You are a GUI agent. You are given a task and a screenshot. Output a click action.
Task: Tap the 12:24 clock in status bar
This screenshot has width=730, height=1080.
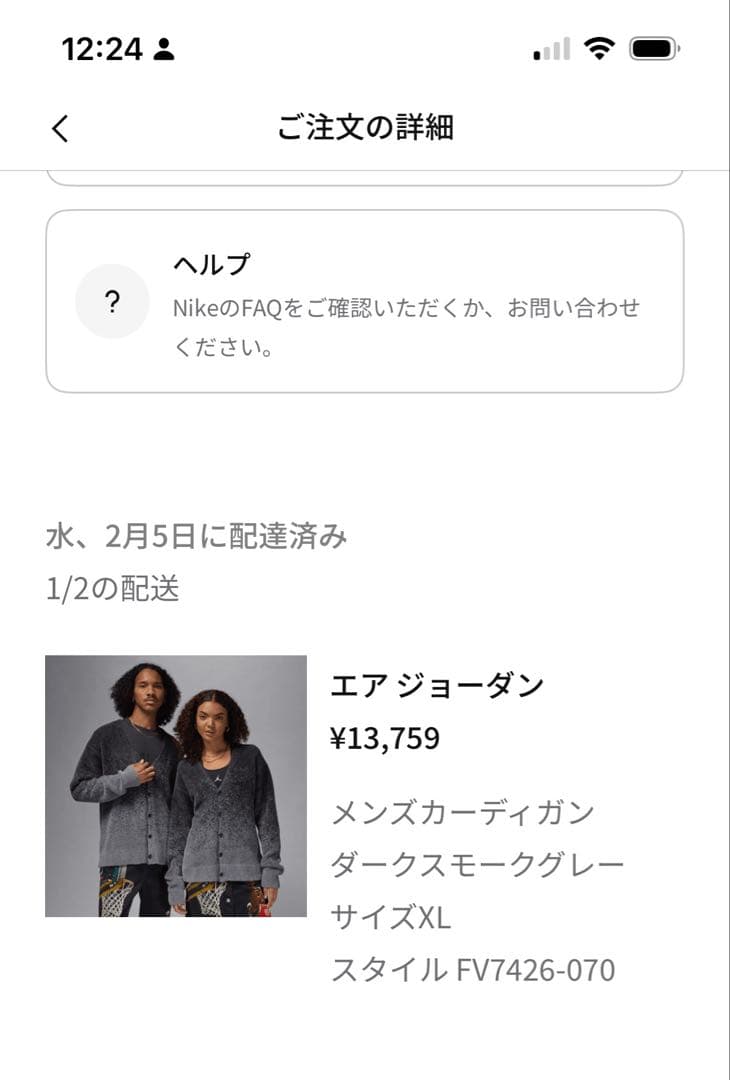click(102, 49)
